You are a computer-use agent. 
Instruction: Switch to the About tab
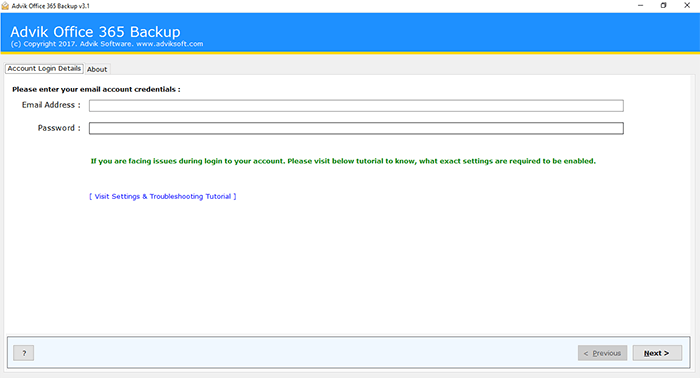click(x=97, y=69)
